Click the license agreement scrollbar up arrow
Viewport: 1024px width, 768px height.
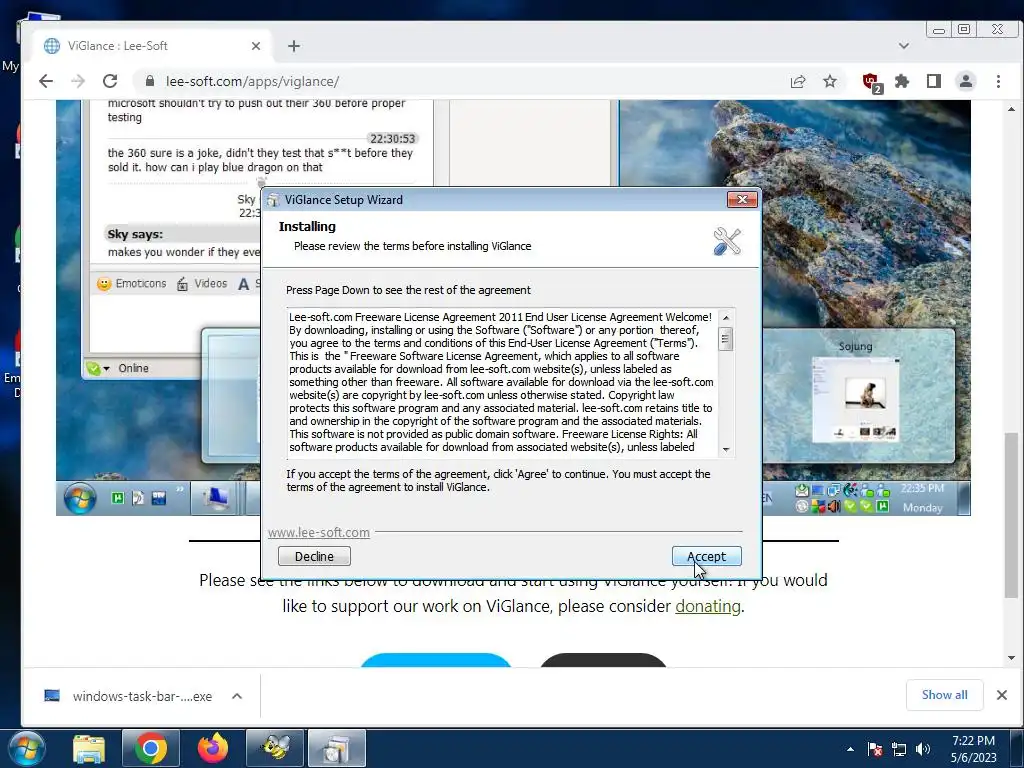726,317
